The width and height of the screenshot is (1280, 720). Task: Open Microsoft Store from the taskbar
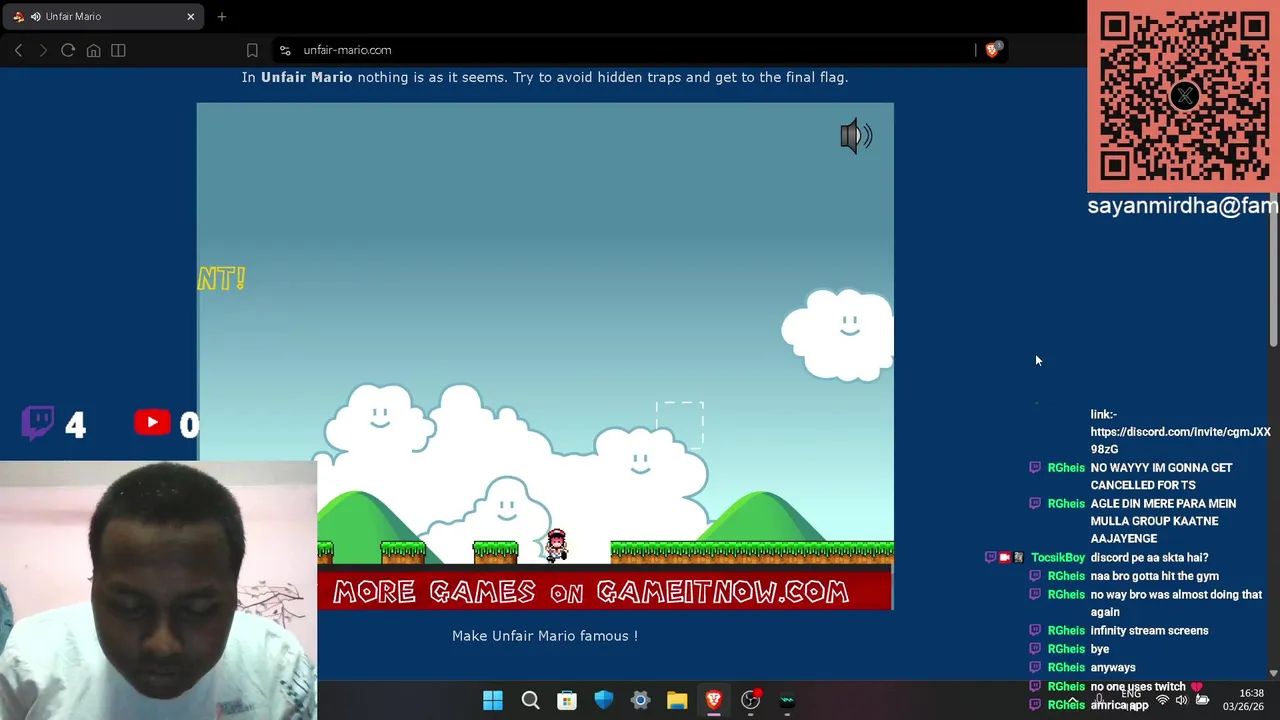567,701
